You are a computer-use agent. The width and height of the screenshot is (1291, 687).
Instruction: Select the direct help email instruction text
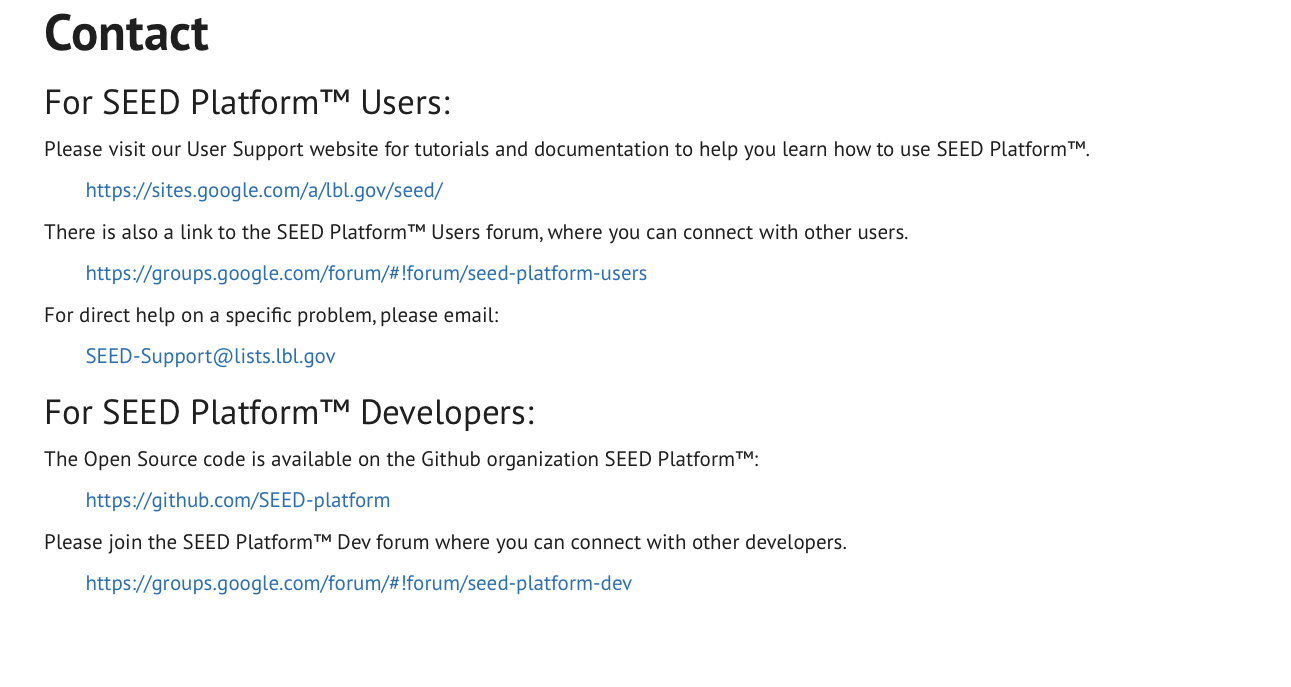click(271, 314)
